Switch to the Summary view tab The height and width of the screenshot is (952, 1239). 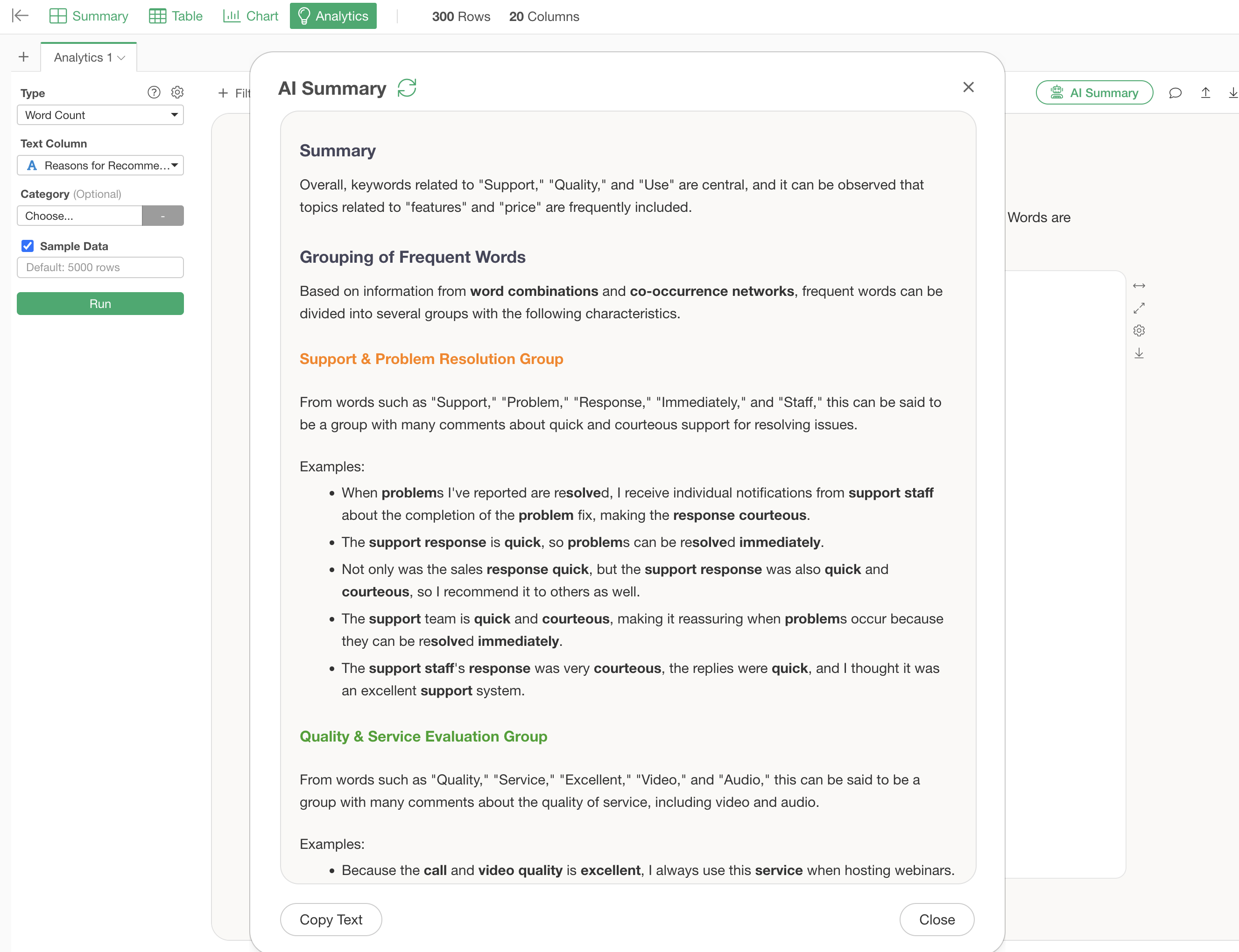pyautogui.click(x=89, y=16)
